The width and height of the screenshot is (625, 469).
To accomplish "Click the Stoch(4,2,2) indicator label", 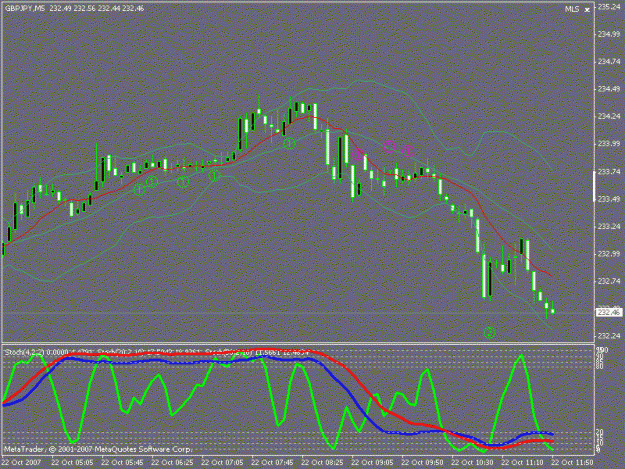I will [25, 352].
